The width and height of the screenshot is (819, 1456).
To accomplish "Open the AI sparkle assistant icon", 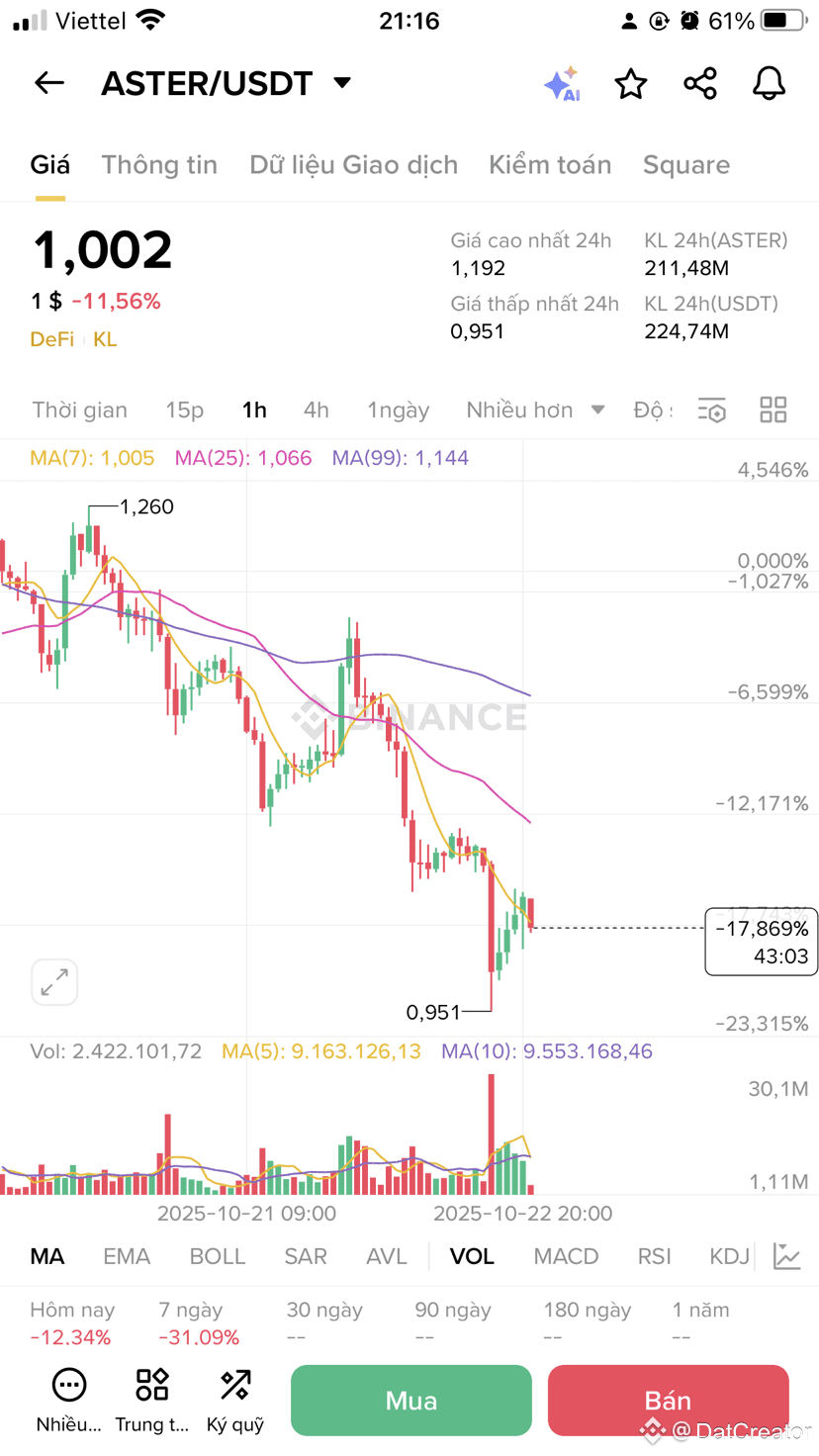I will 562,84.
